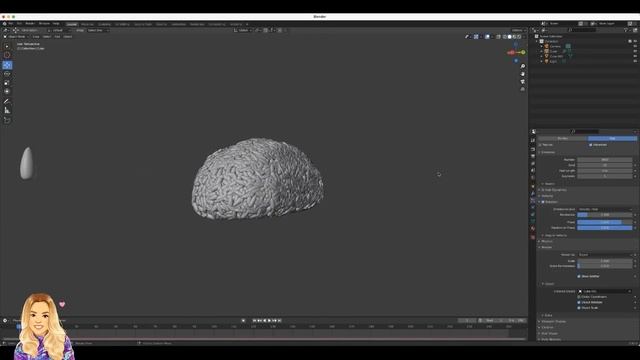Expand the Children panel
Viewport: 640px width, 360px height.
[x=547, y=327]
